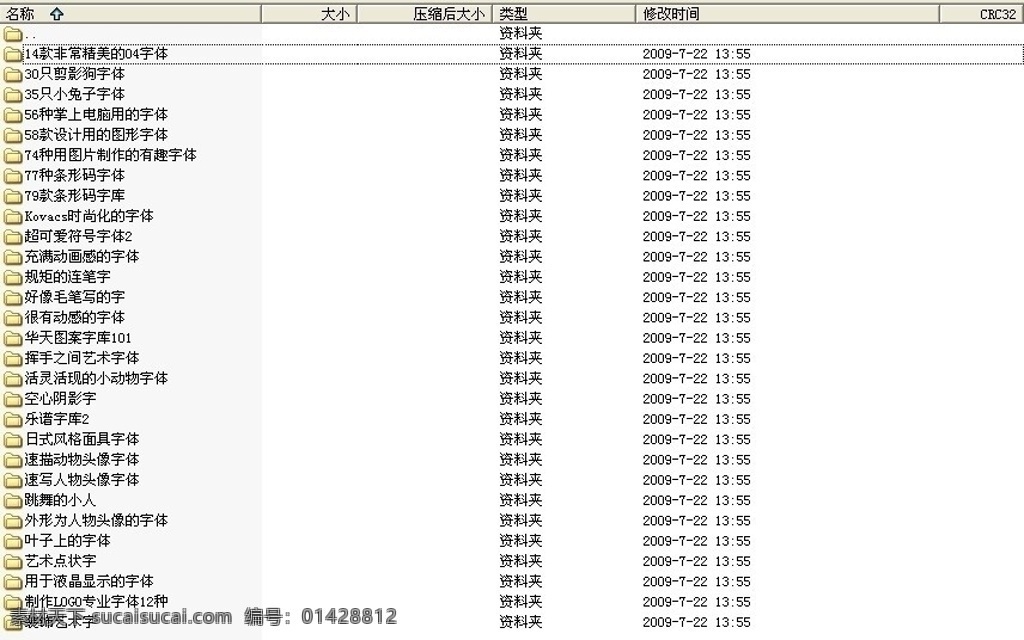Click folder icon of 乐谱字库2
The image size is (1024, 640).
[x=12, y=419]
